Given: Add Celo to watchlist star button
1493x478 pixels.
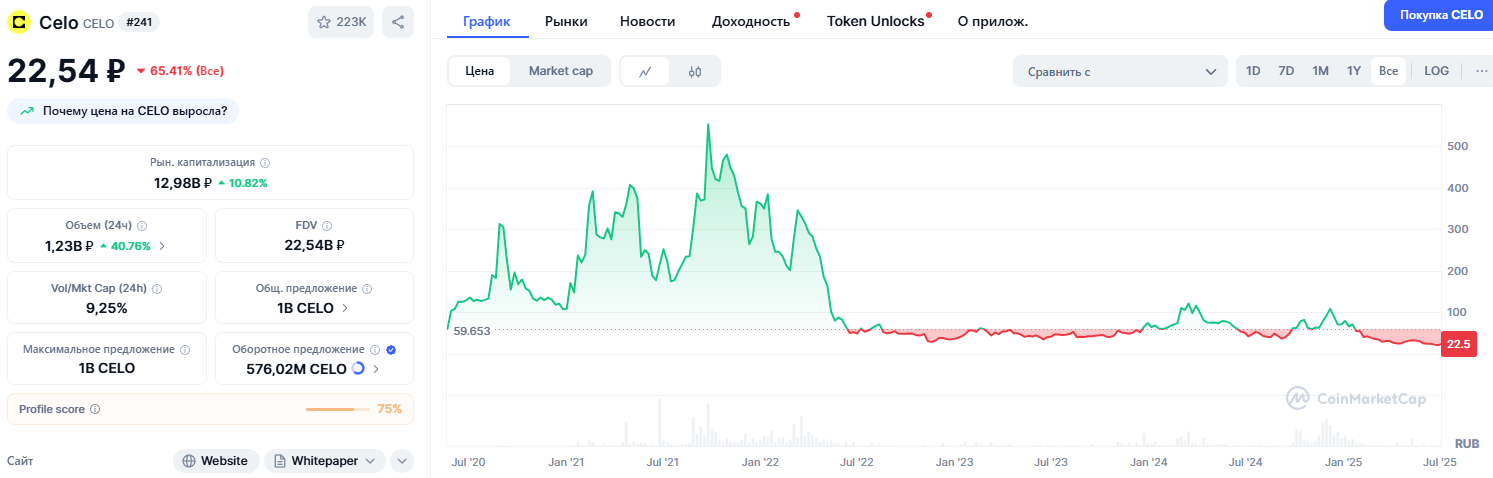Looking at the screenshot, I should pyautogui.click(x=341, y=22).
